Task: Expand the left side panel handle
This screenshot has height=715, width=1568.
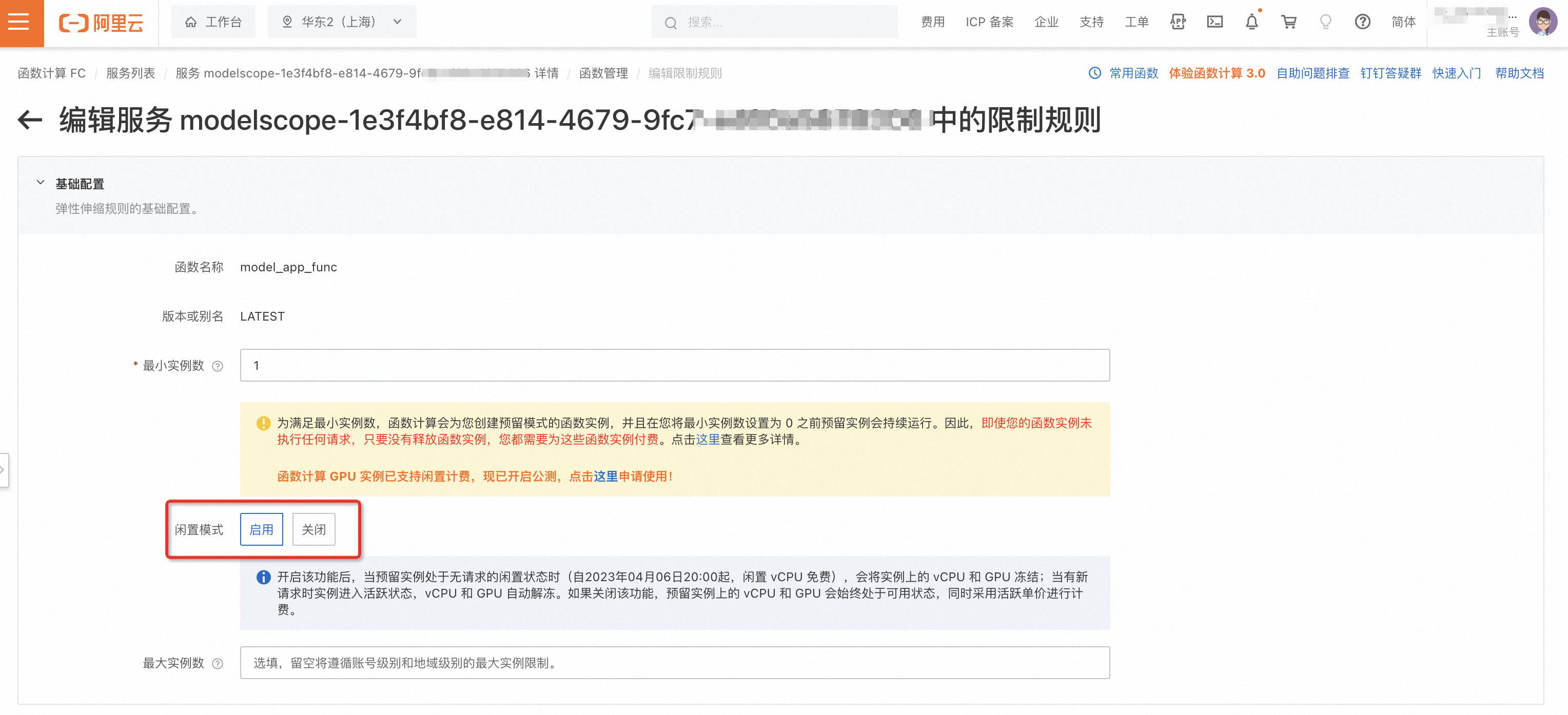Action: coord(3,470)
